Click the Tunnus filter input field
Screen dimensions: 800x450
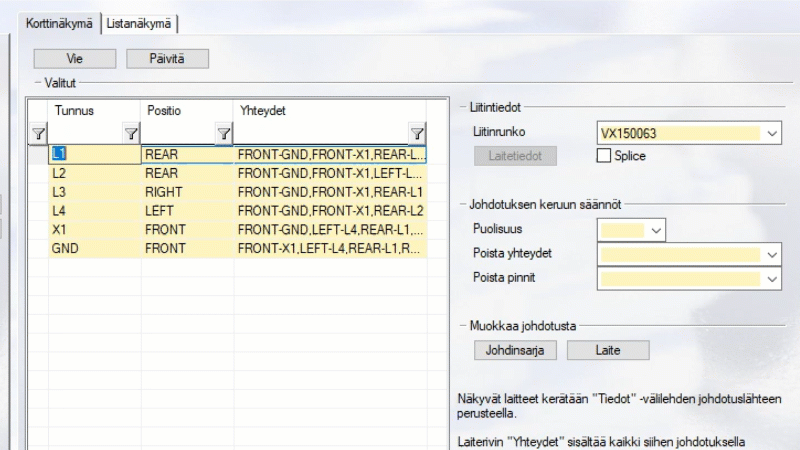pos(85,133)
